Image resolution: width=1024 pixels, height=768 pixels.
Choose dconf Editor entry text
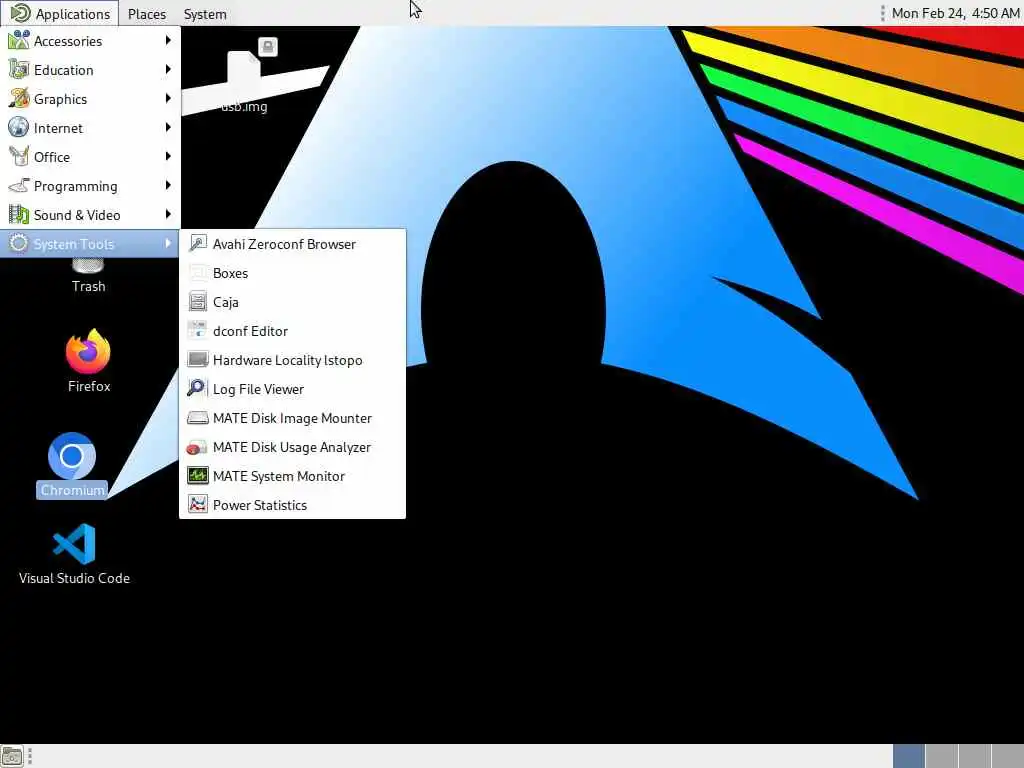[250, 331]
